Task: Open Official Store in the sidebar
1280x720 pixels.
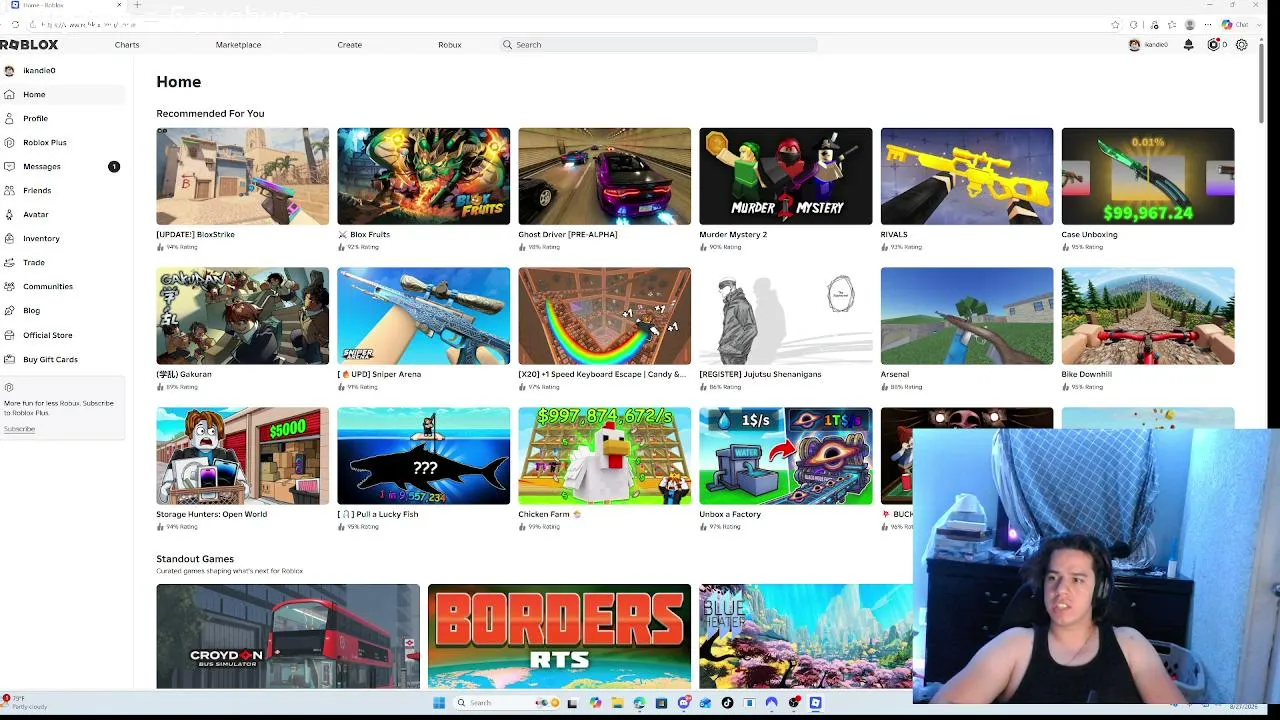Action: (62, 335)
